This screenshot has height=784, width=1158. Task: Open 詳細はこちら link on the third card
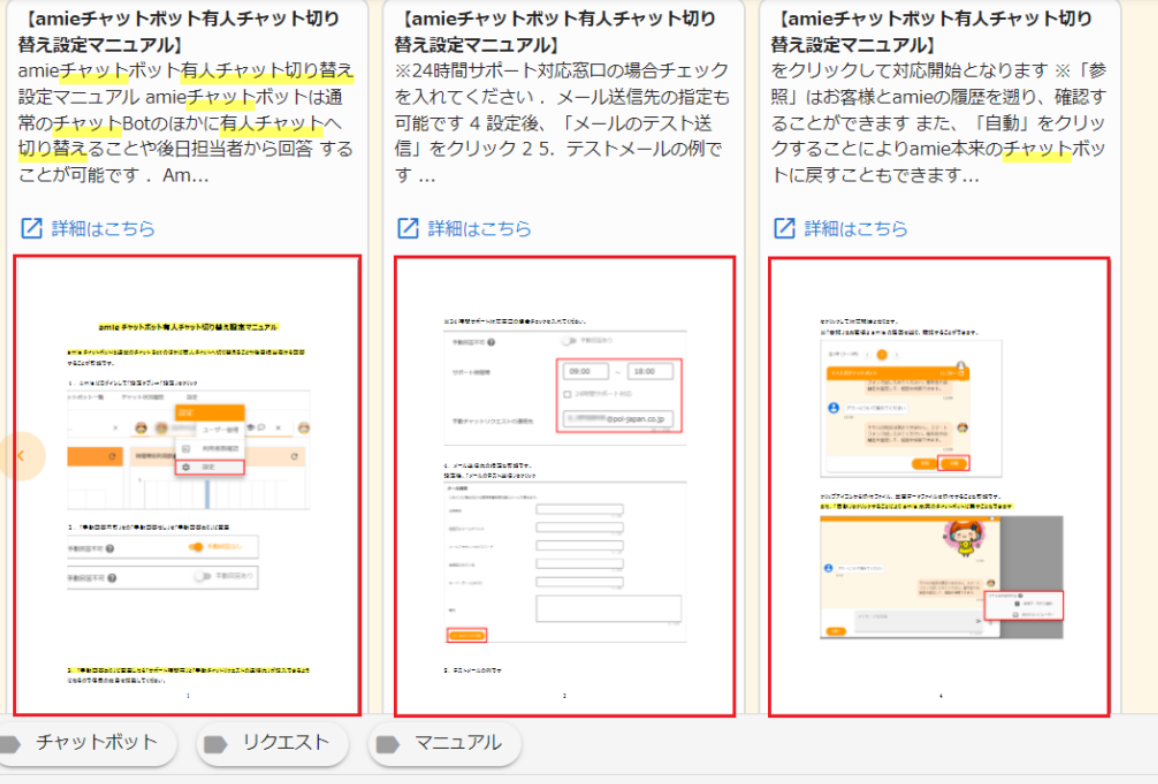(856, 228)
